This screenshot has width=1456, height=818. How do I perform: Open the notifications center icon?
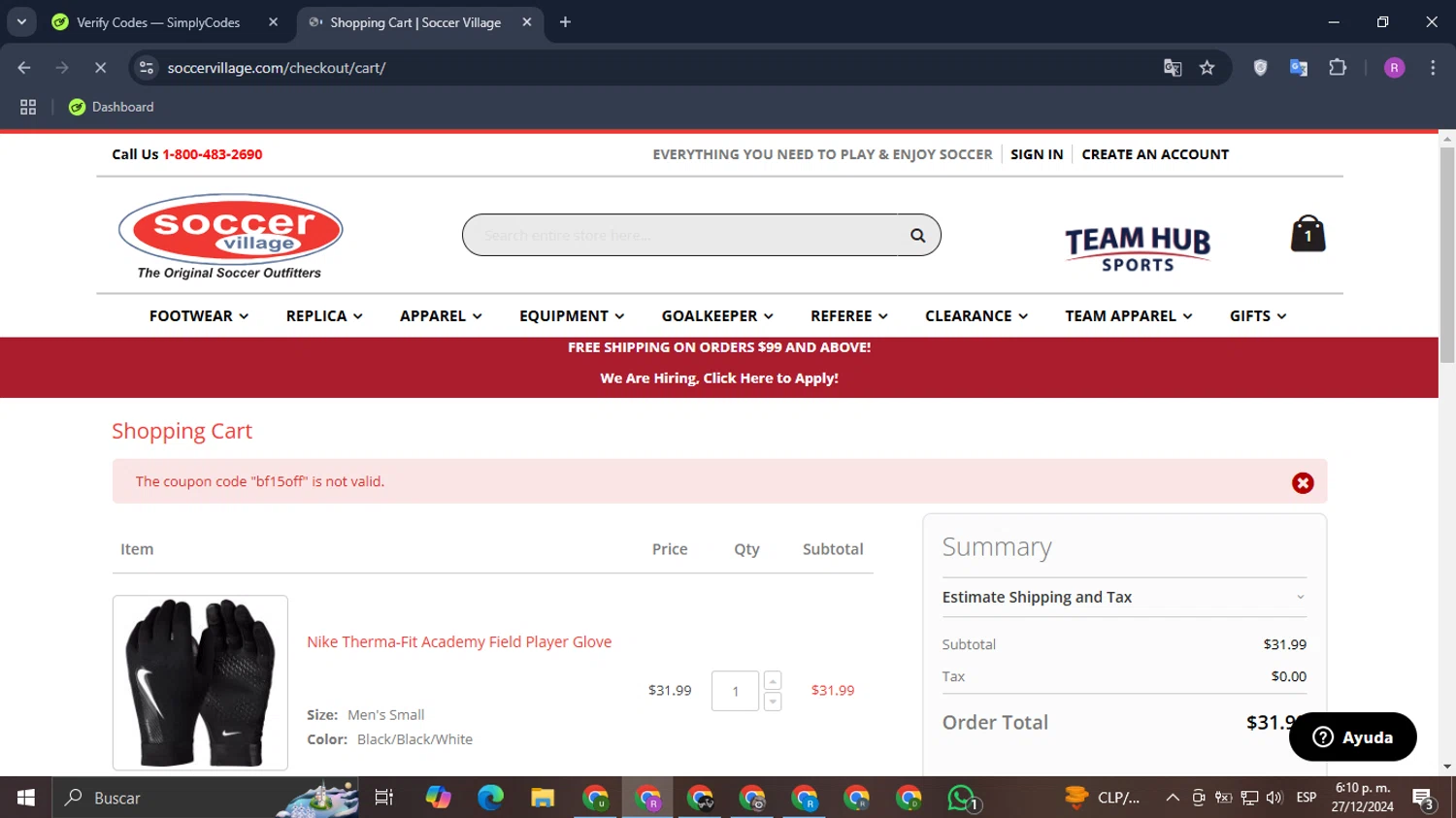click(1424, 799)
